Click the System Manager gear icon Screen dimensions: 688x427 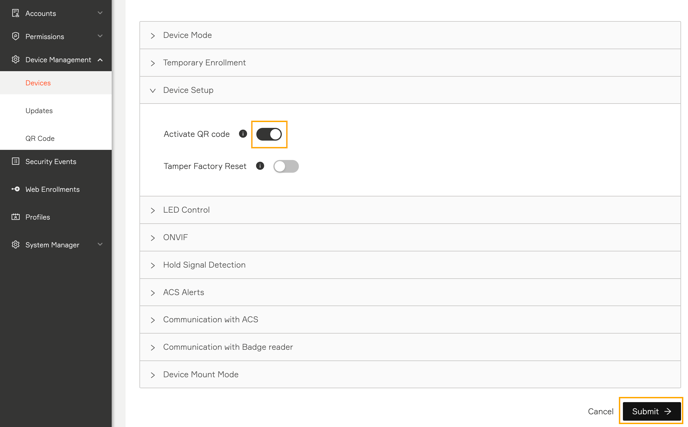[15, 244]
